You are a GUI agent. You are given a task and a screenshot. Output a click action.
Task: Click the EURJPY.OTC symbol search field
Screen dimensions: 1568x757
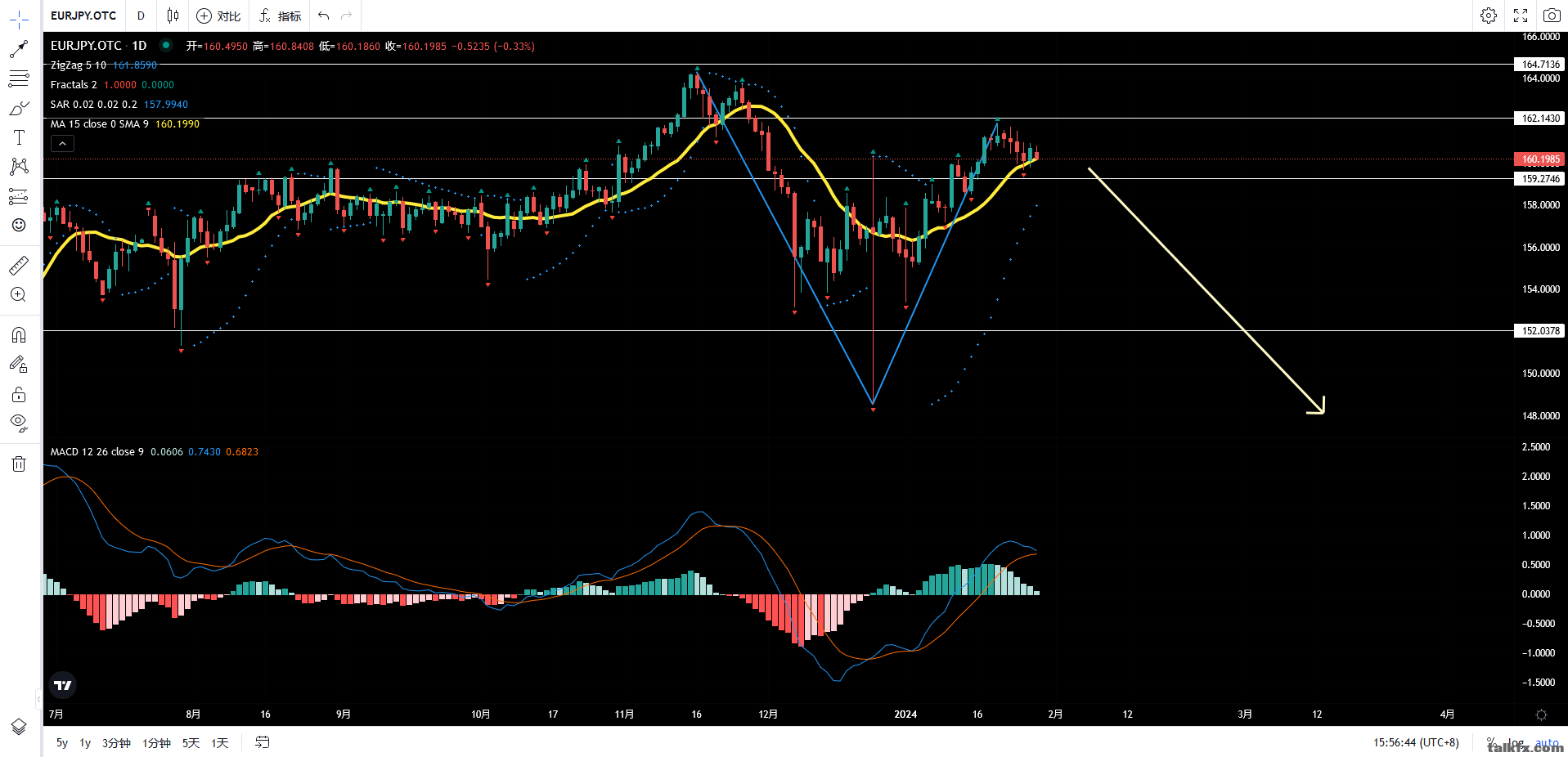tap(83, 16)
